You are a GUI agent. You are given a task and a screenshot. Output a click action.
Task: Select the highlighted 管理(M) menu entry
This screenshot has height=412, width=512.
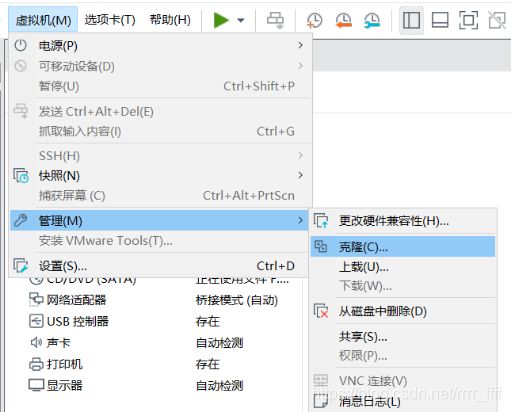point(159,220)
